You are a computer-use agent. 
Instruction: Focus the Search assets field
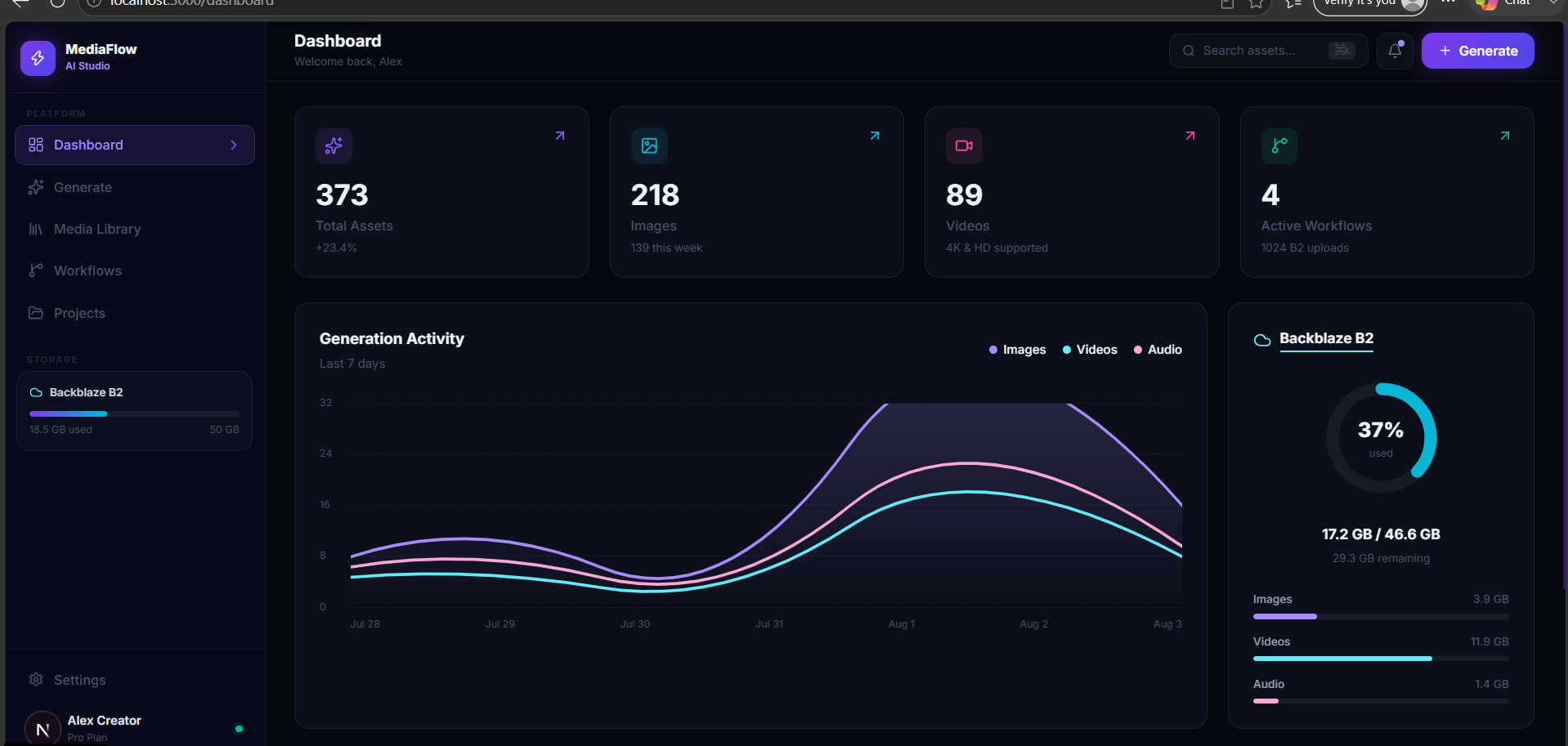[x=1268, y=51]
